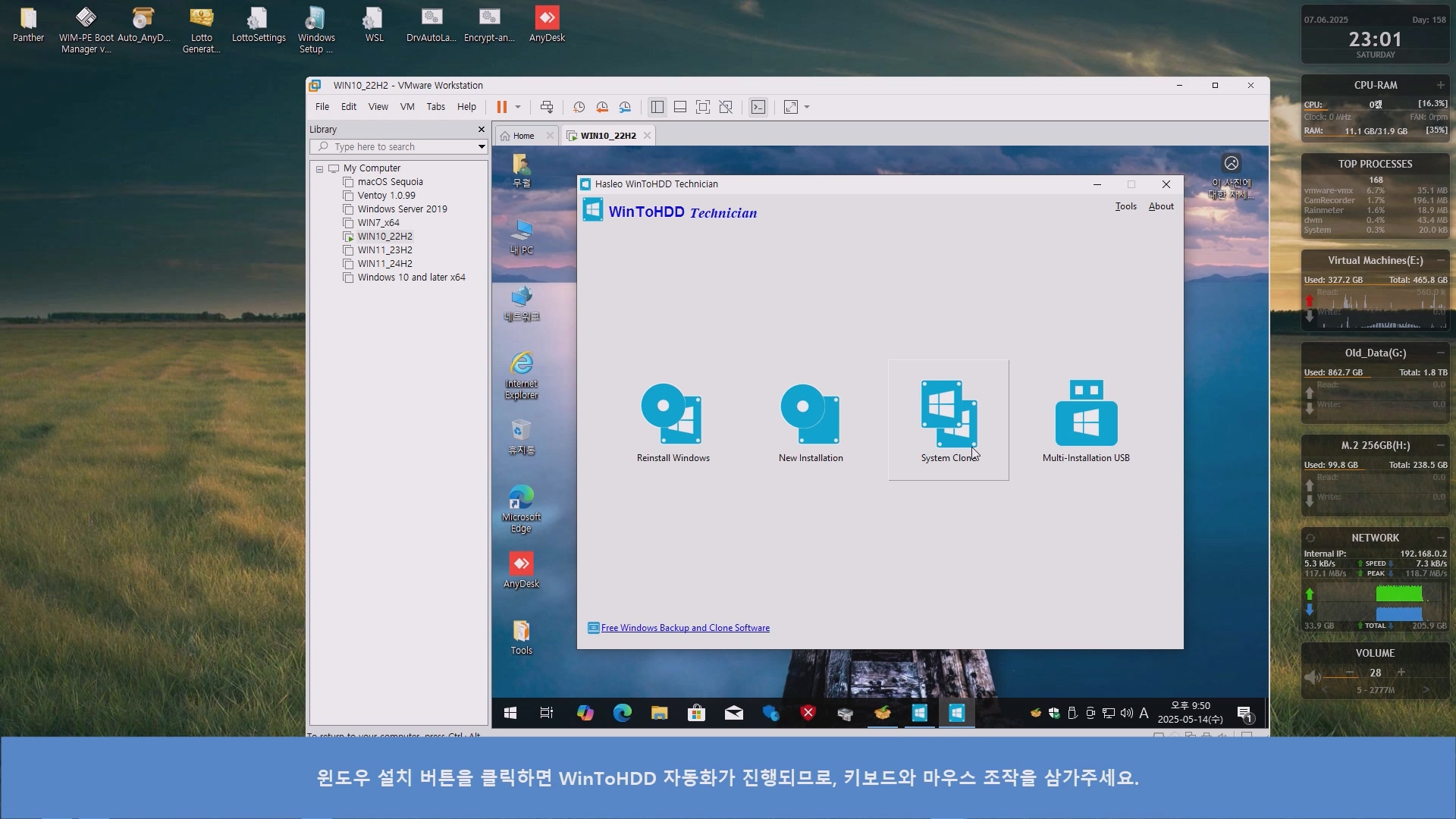Open Microsoft Store in the guest taskbar
This screenshot has width=1456, height=819.
tap(696, 713)
